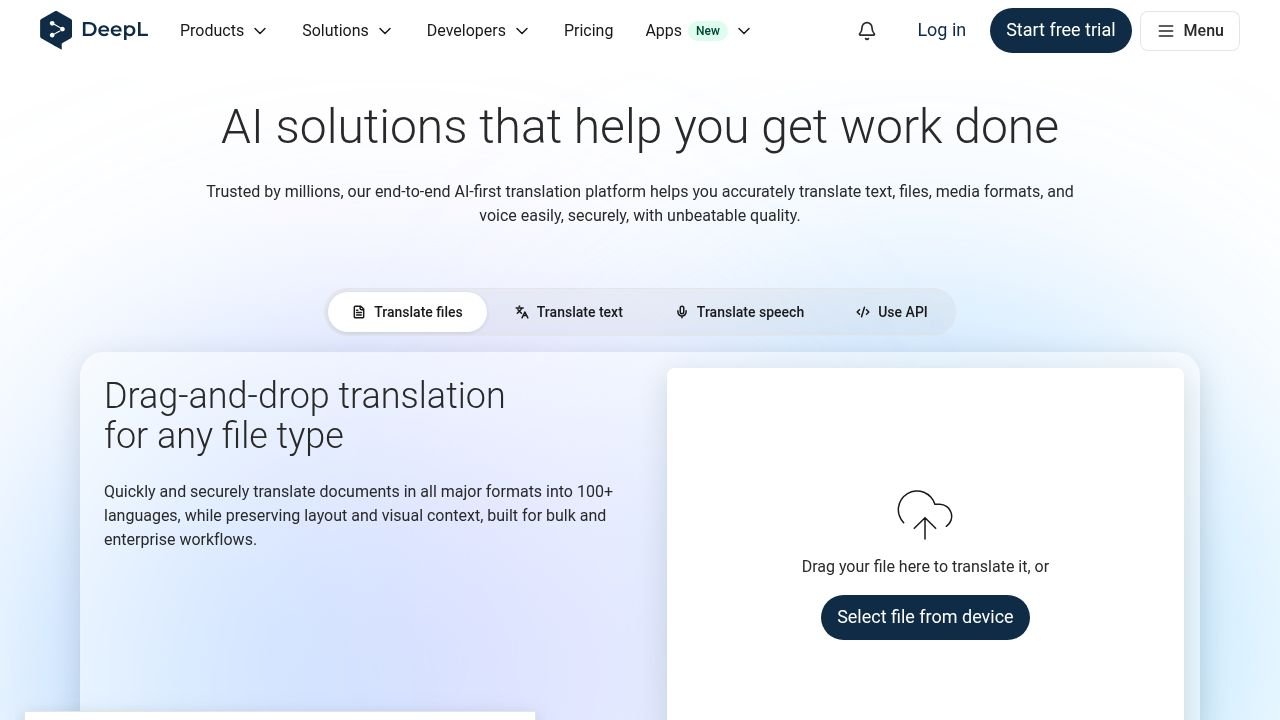
Task: Click Log in
Action: click(942, 30)
